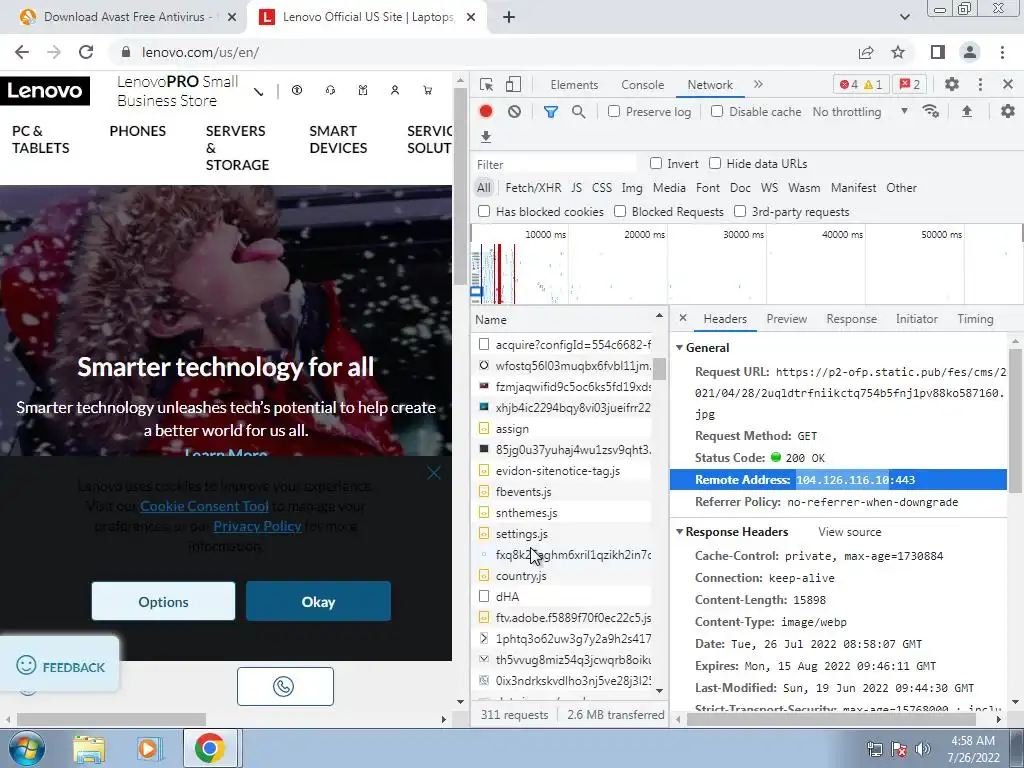
Task: Stop recording the network log
Action: (x=486, y=112)
